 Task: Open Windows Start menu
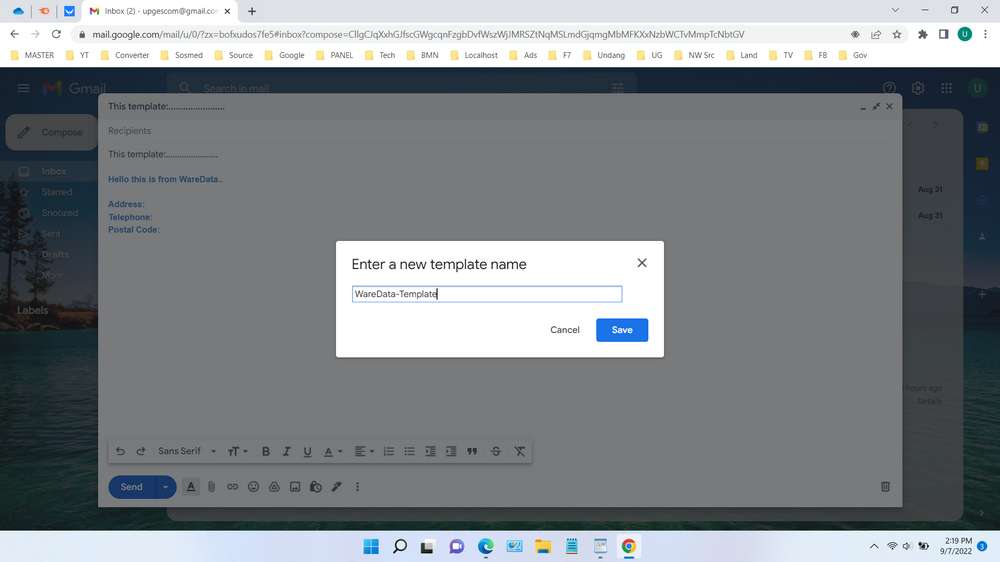pos(371,547)
